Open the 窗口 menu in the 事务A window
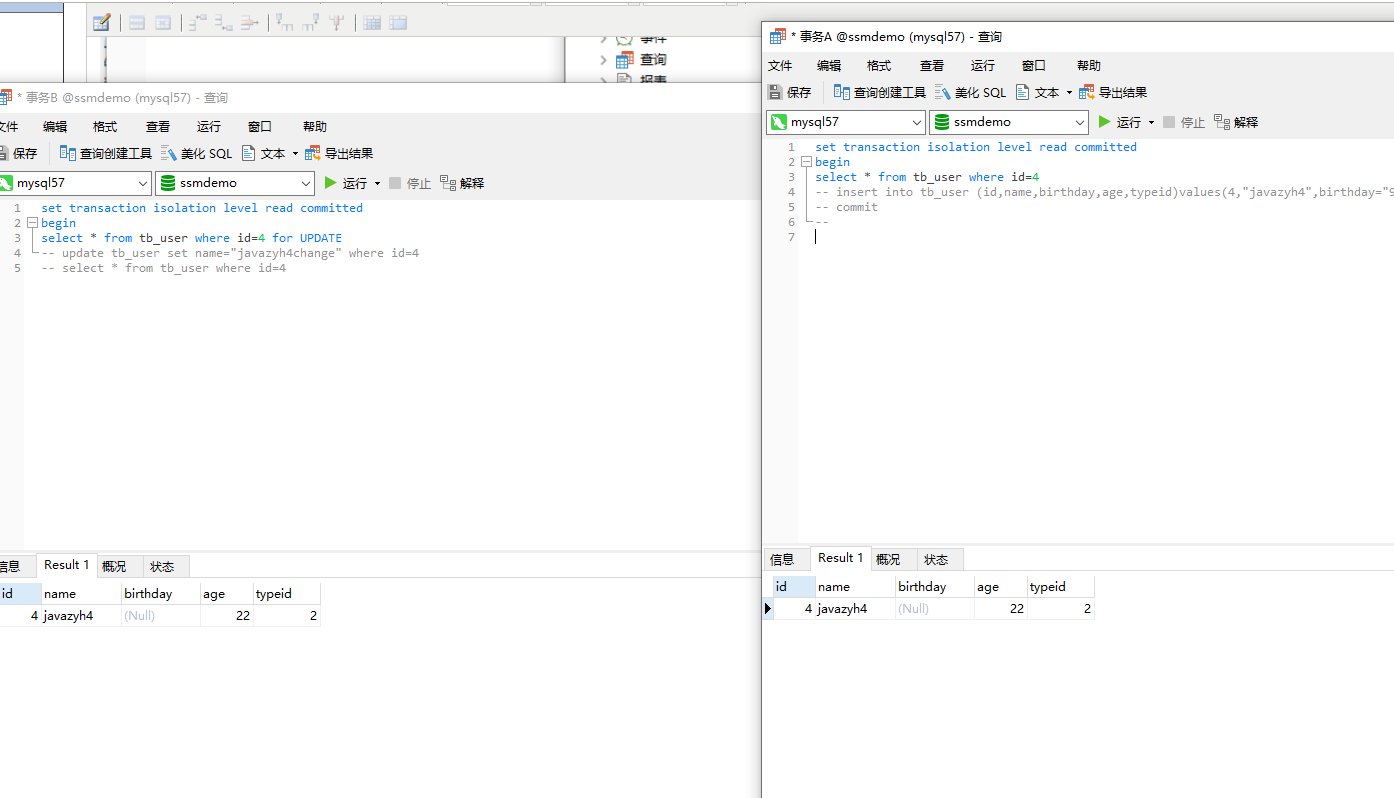Image resolution: width=1394 pixels, height=798 pixels. [x=1034, y=65]
